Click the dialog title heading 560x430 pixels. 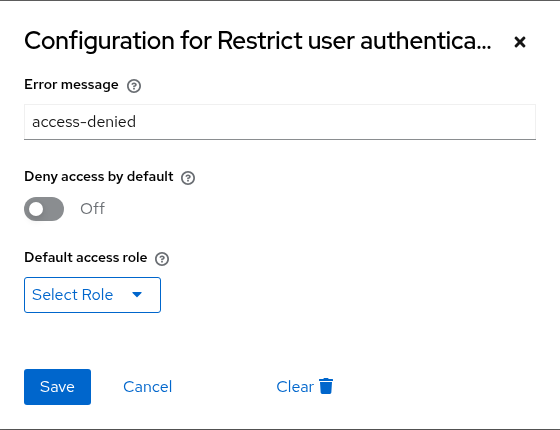[258, 41]
